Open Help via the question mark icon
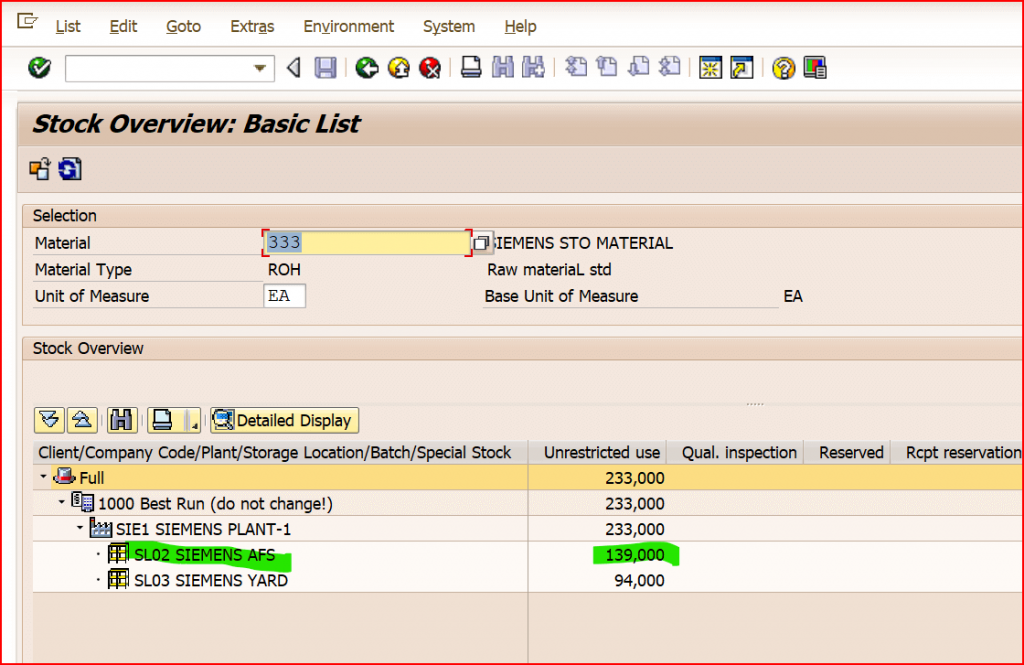The height and width of the screenshot is (665, 1024). click(784, 67)
